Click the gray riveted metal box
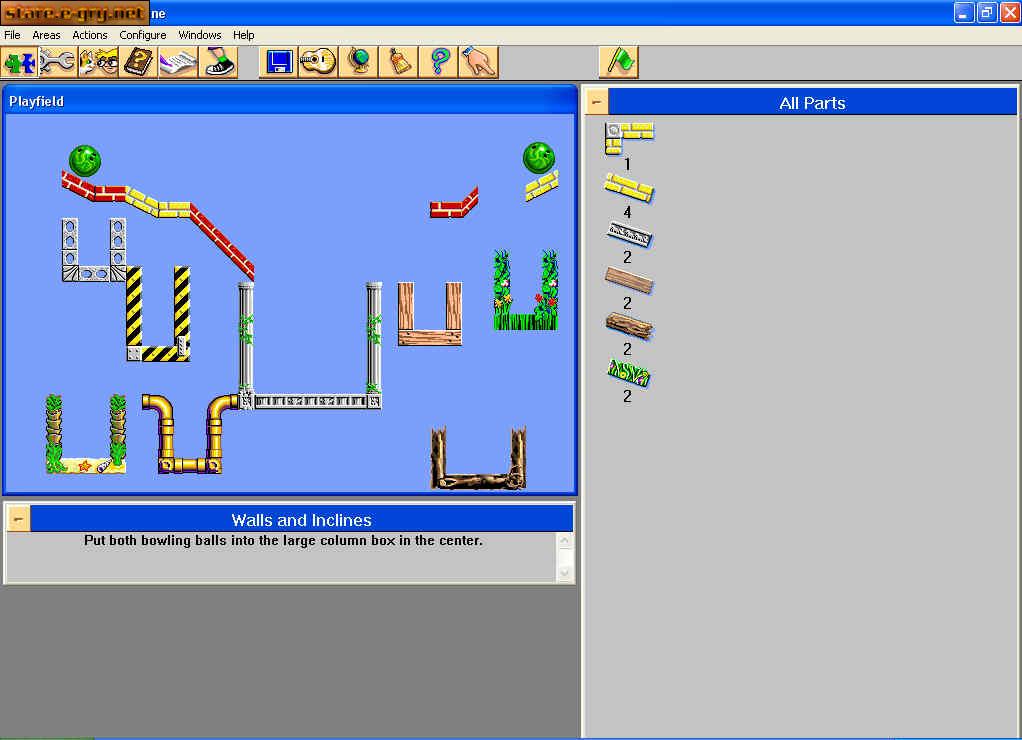The height and width of the screenshot is (740, 1022). tap(94, 250)
